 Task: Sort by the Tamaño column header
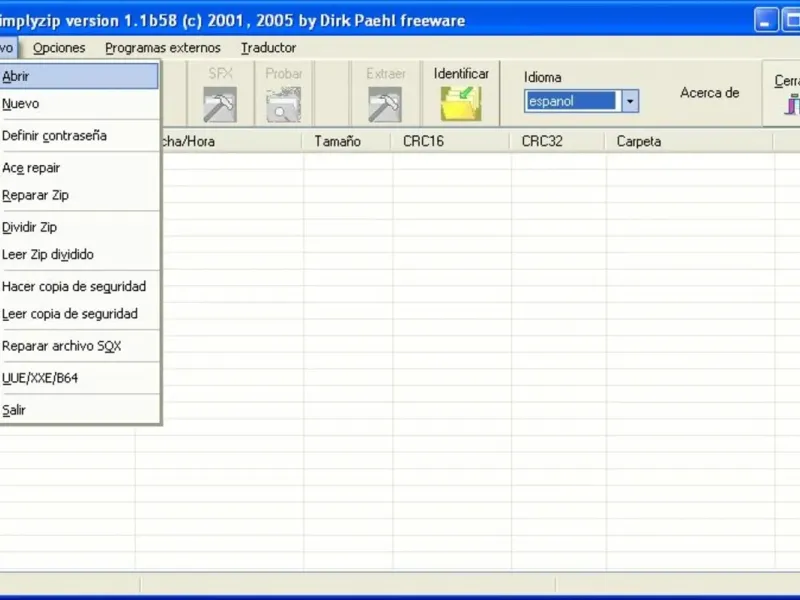[347, 141]
